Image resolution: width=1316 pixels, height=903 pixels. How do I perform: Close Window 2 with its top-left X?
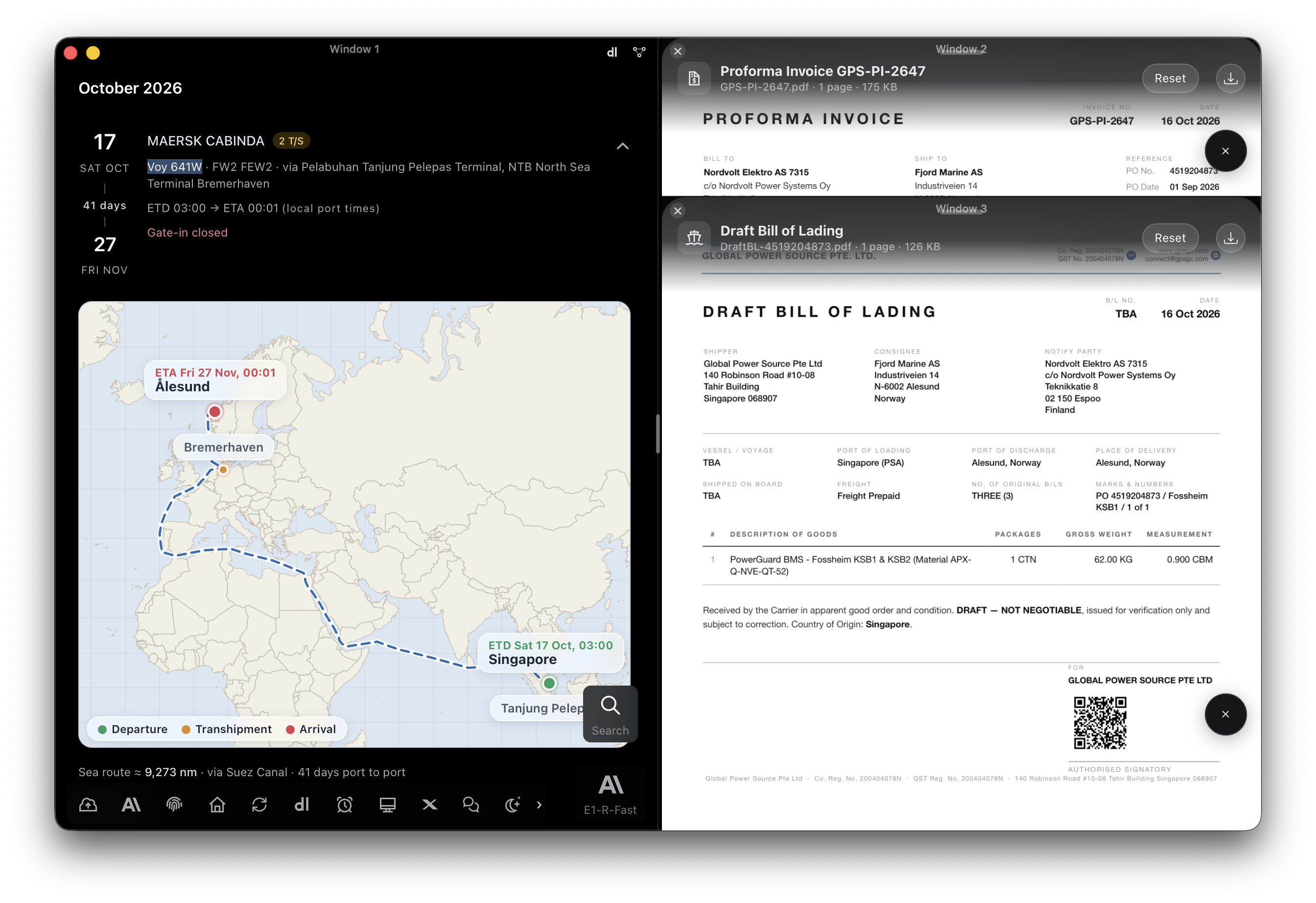677,51
